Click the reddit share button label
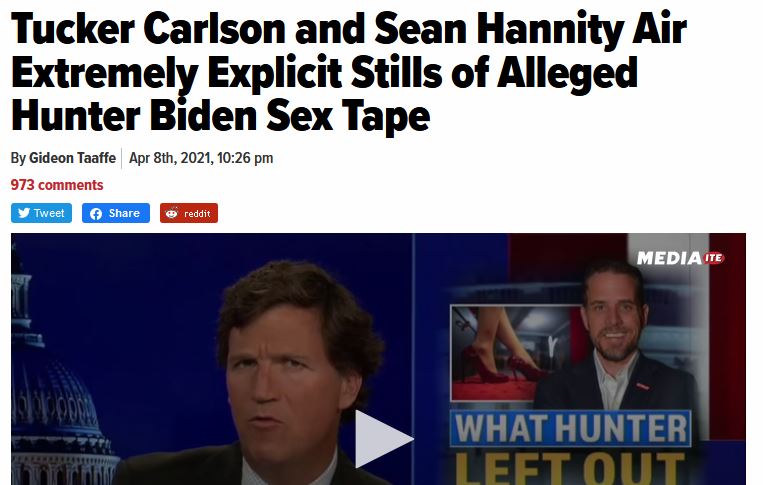Image resolution: width=763 pixels, height=485 pixels. point(197,214)
